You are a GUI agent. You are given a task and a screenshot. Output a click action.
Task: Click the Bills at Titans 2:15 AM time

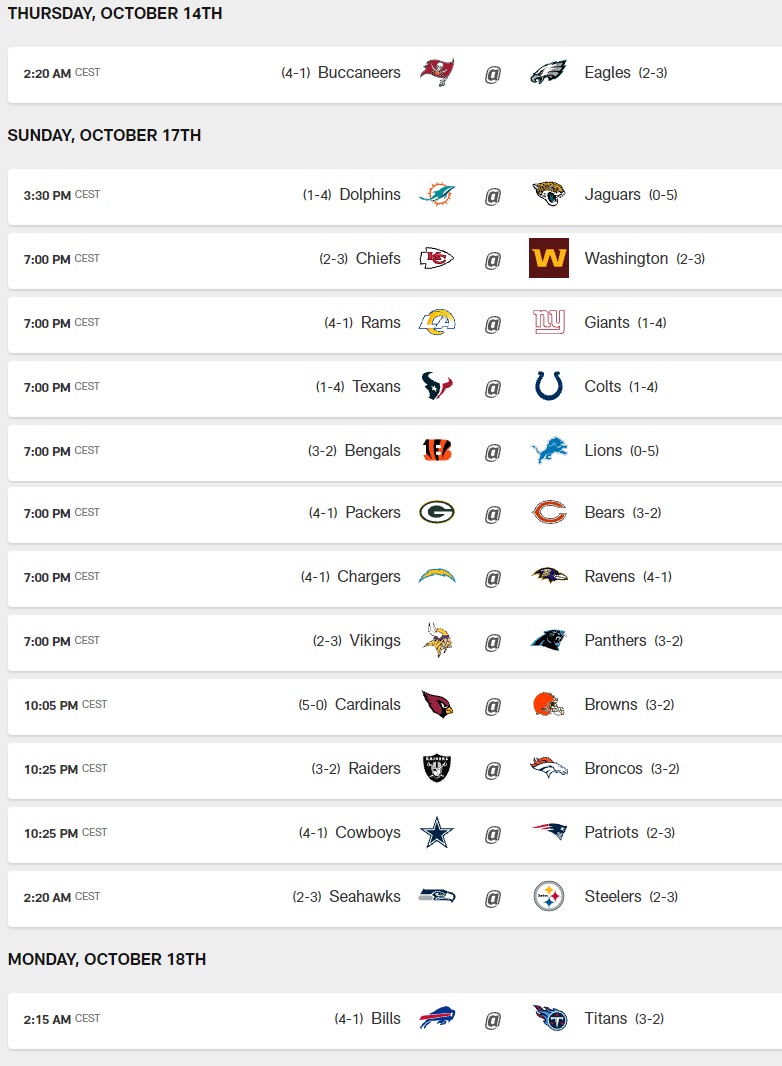pos(47,1020)
